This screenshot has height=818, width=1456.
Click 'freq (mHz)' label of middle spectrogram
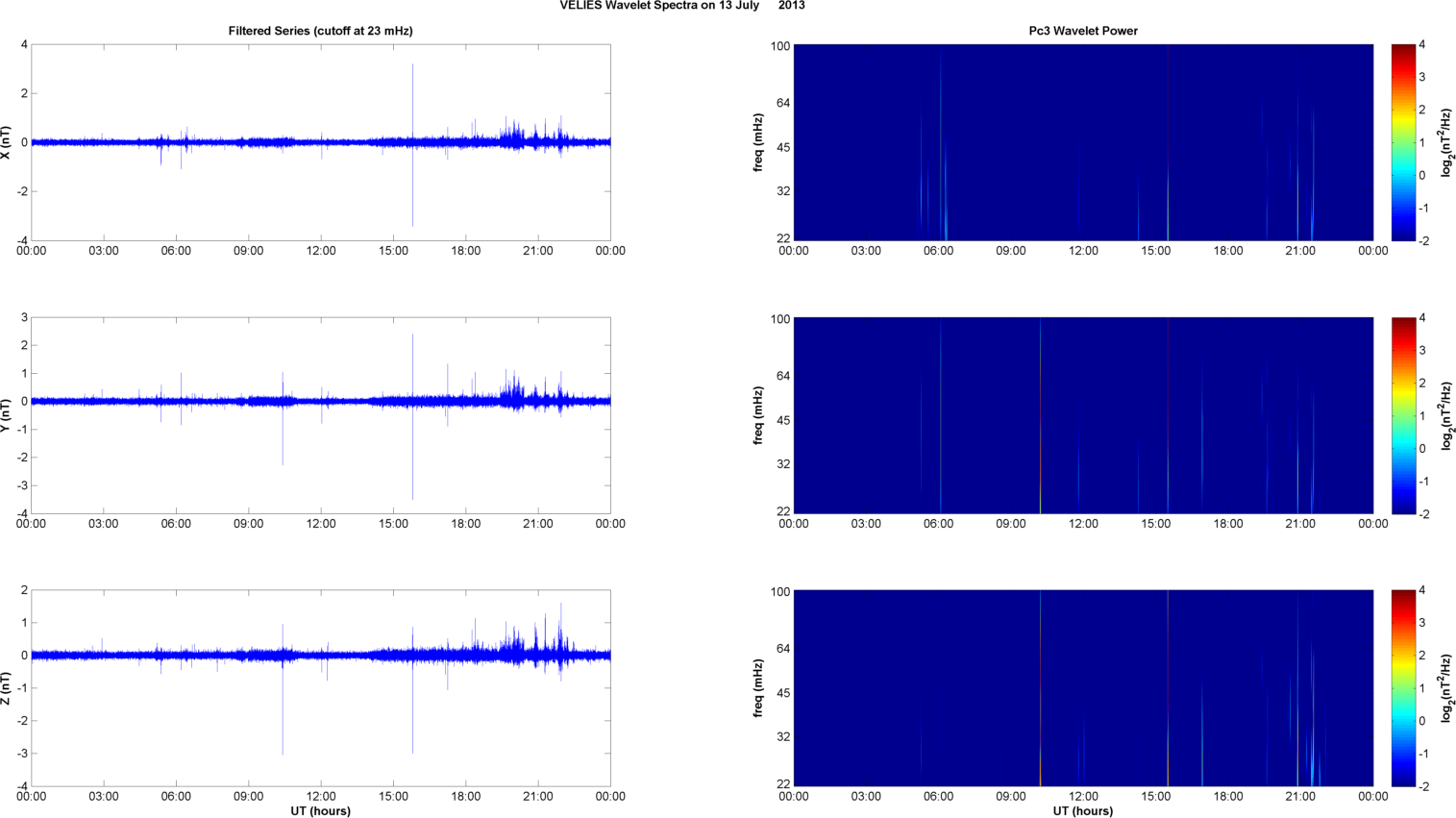[758, 415]
